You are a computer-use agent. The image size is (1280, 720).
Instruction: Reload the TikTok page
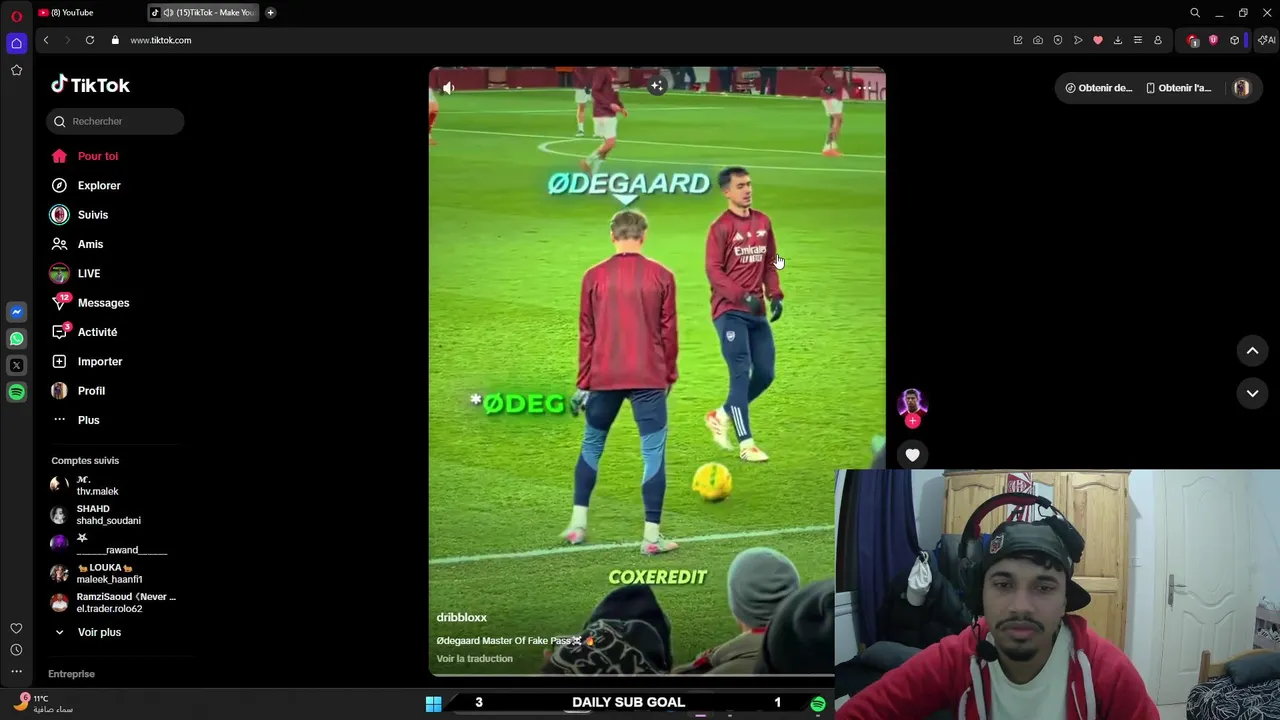(x=90, y=40)
